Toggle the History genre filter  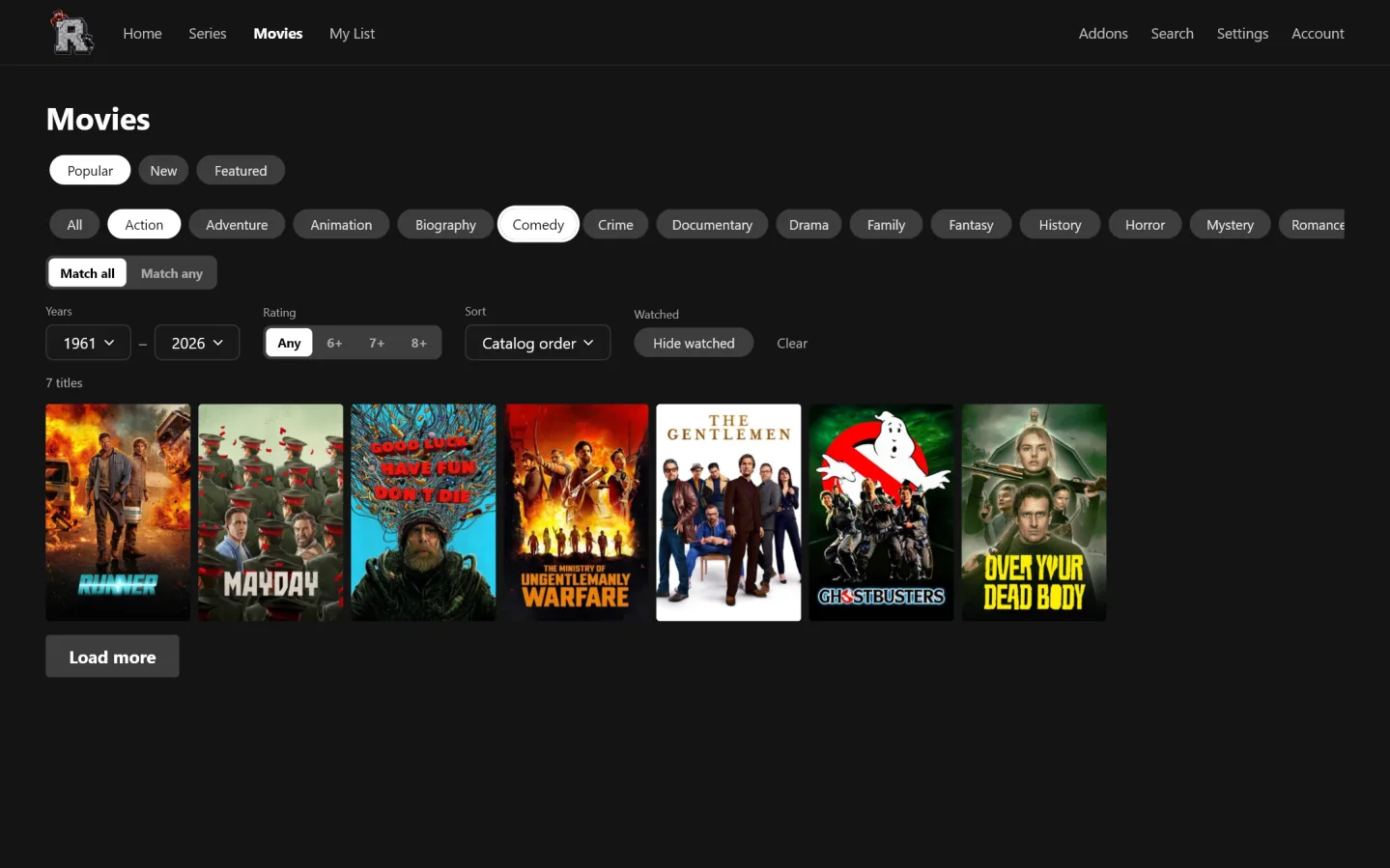[x=1060, y=225]
